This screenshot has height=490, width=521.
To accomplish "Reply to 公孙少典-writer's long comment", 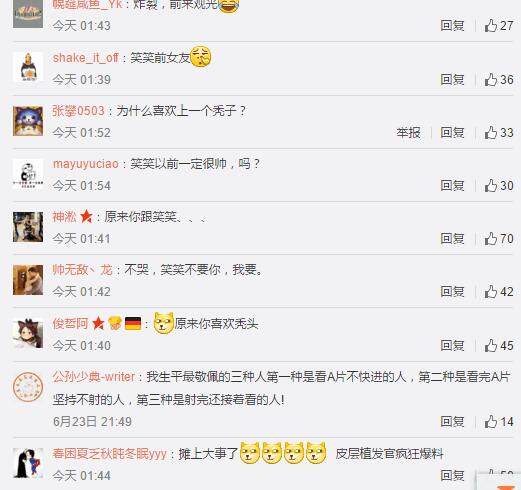I will [452, 421].
